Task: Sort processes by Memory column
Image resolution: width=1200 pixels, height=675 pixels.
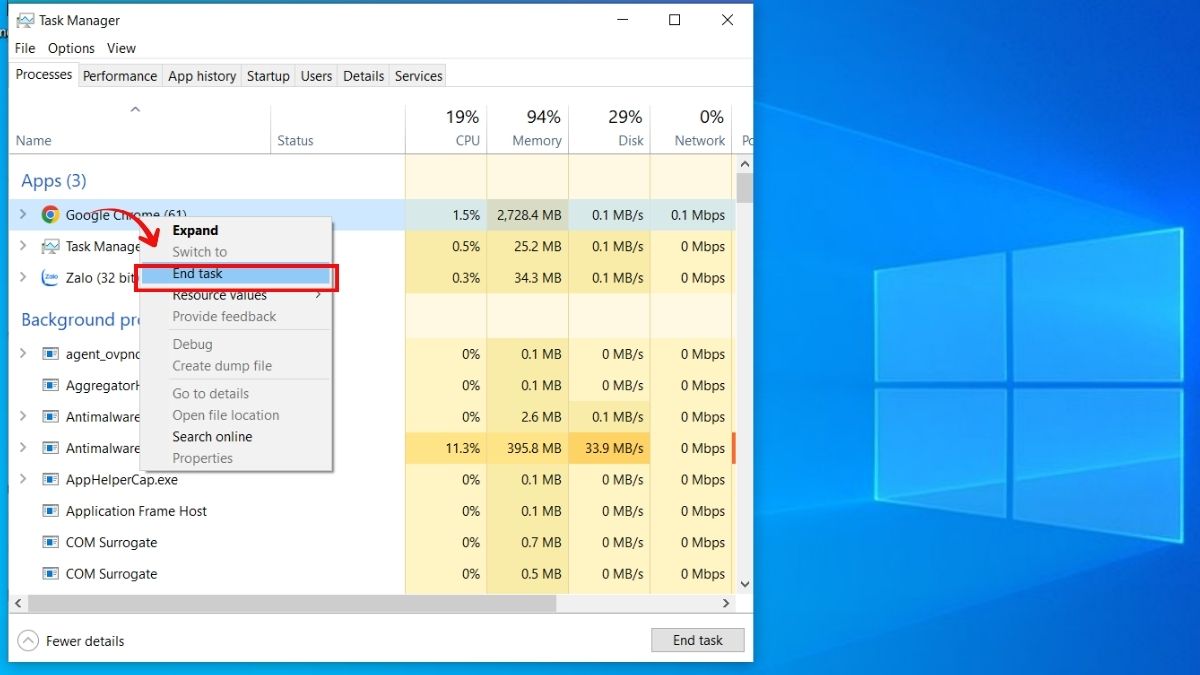Action: click(527, 128)
